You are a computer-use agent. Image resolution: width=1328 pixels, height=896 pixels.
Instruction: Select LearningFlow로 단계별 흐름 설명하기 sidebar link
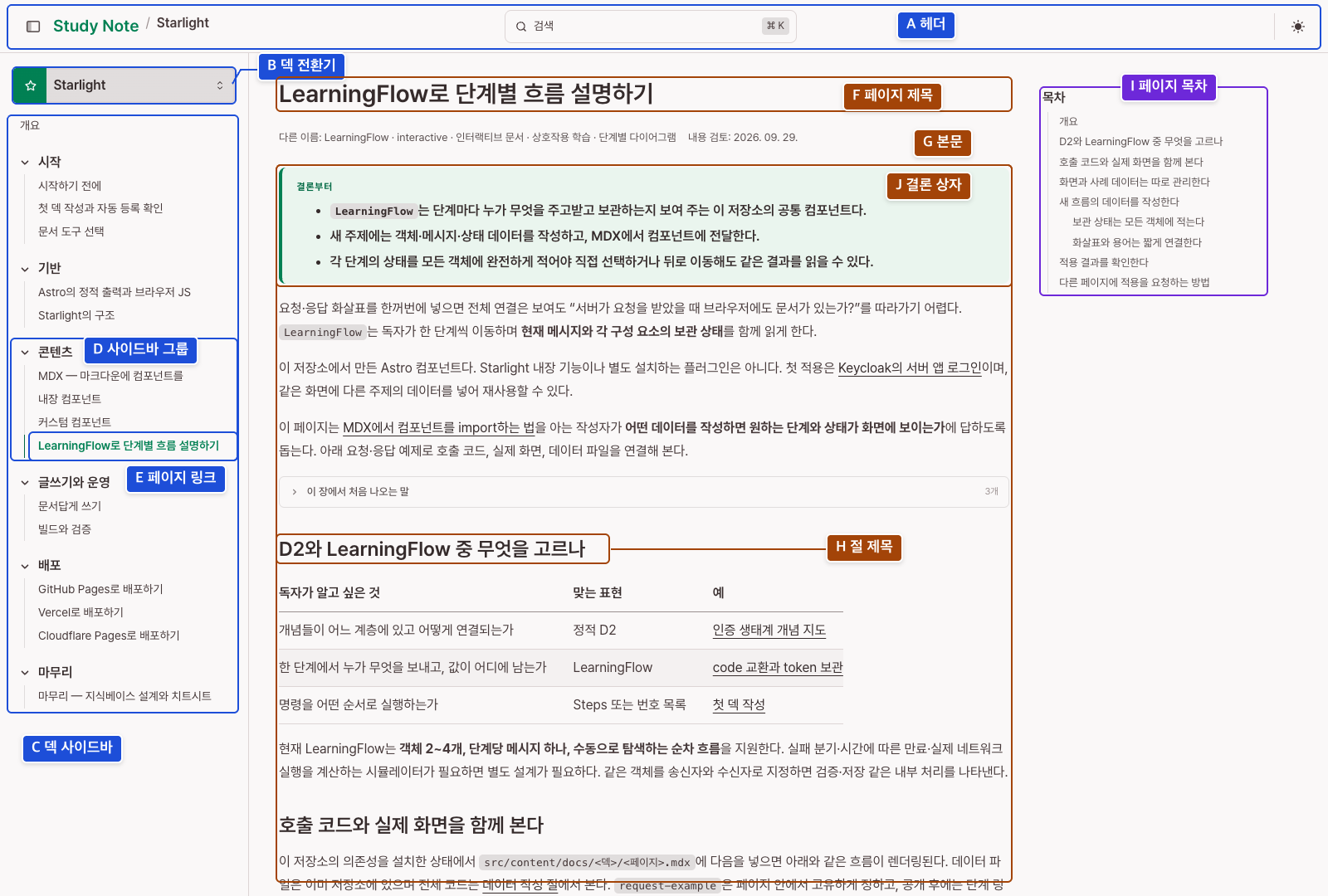pyautogui.click(x=129, y=446)
